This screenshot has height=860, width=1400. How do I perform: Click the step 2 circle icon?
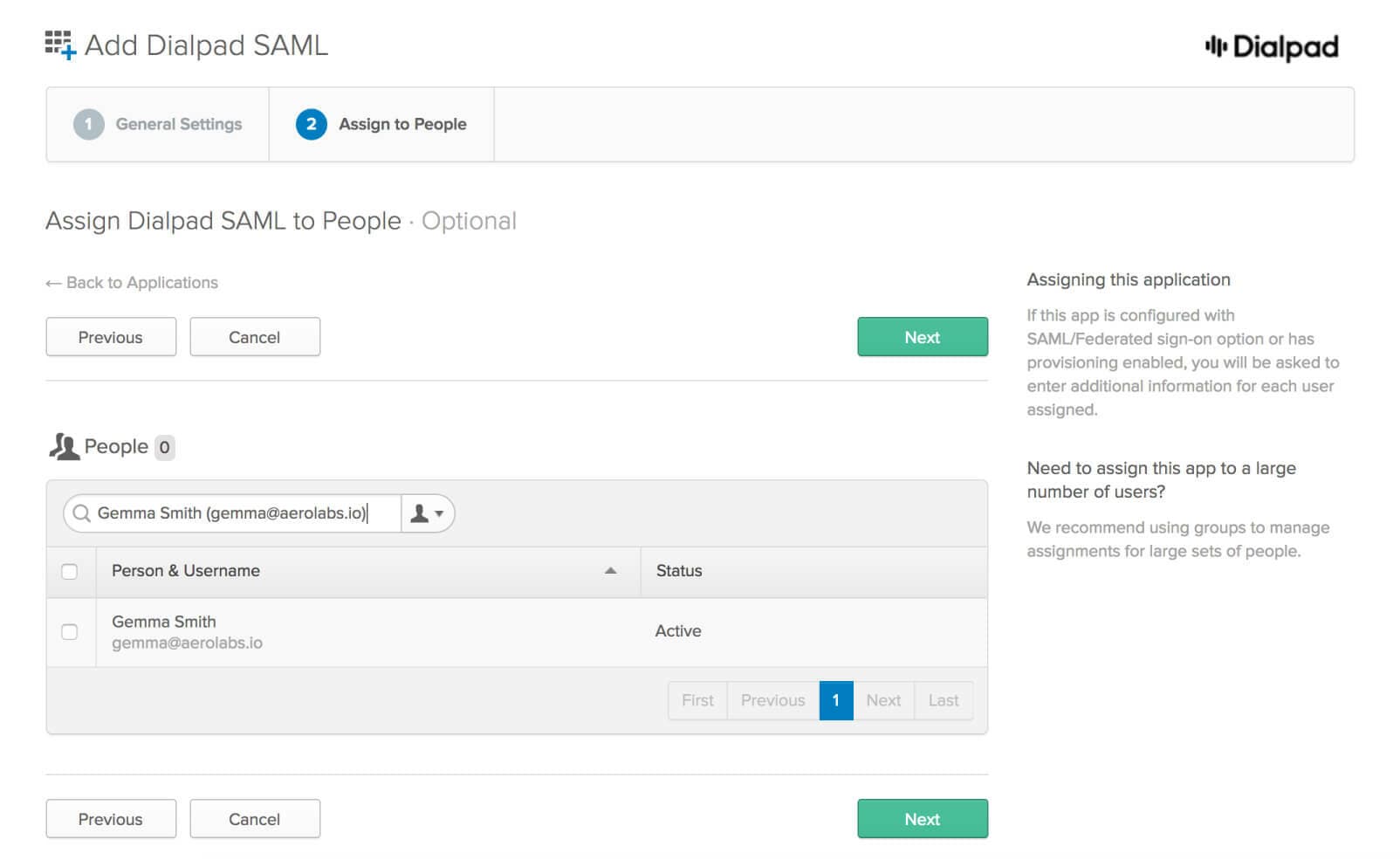pyautogui.click(x=311, y=125)
